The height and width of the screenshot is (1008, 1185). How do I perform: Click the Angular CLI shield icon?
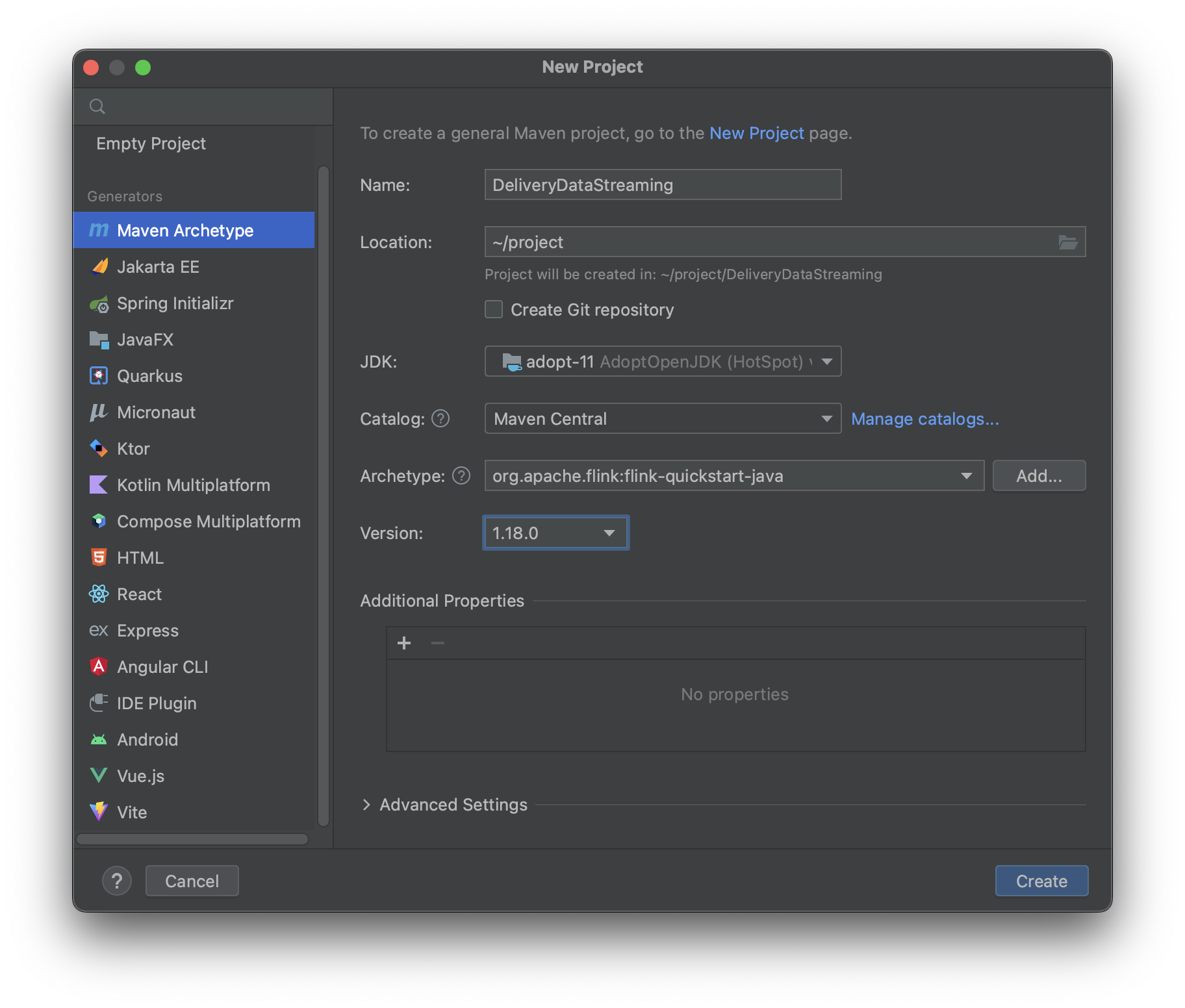coord(99,666)
